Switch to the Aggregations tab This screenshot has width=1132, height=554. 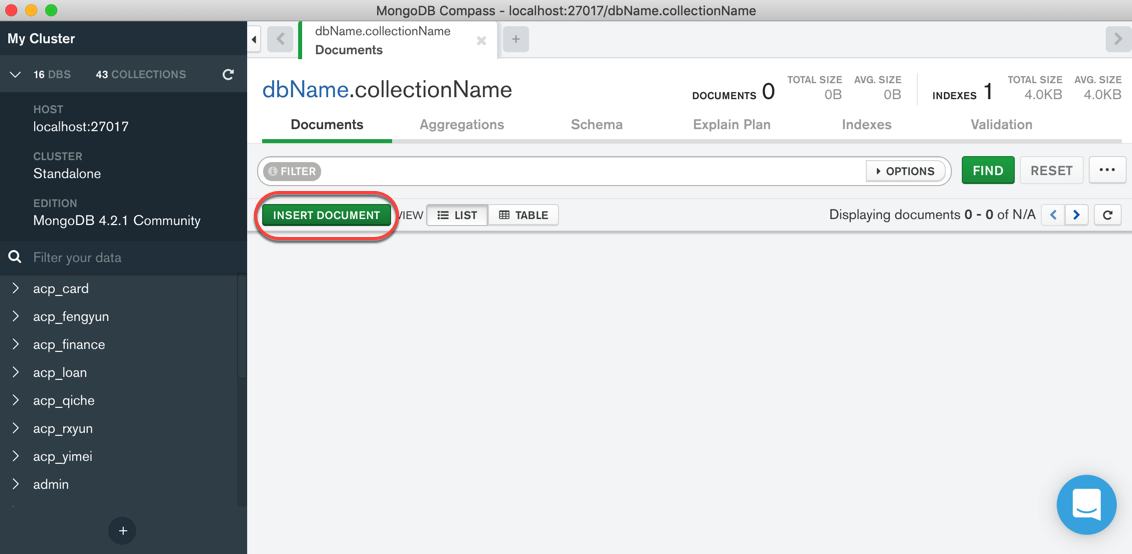tap(462, 125)
